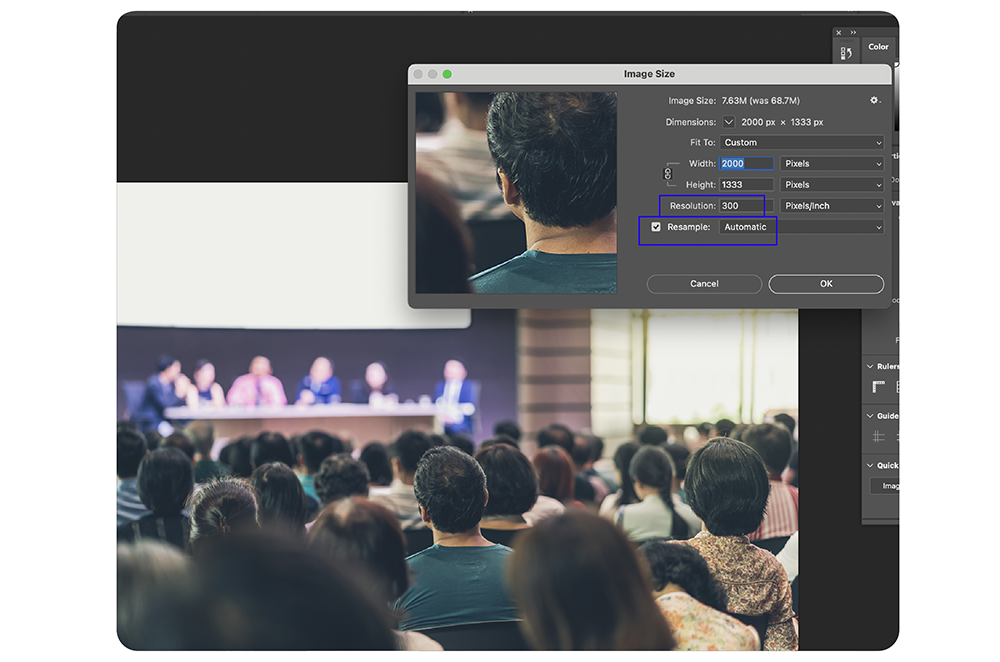
Task: Open the Fit To Custom dropdown
Action: pyautogui.click(x=802, y=143)
